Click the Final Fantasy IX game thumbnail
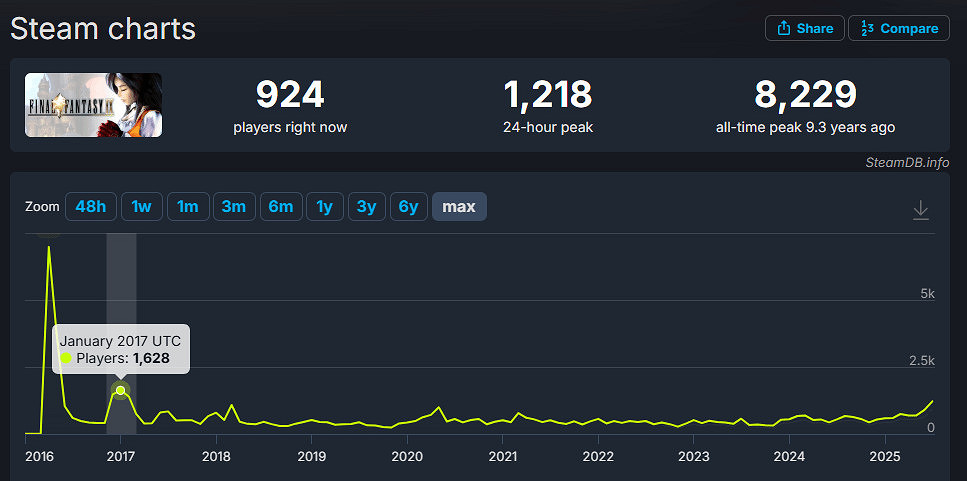The image size is (967, 481). coord(93,105)
